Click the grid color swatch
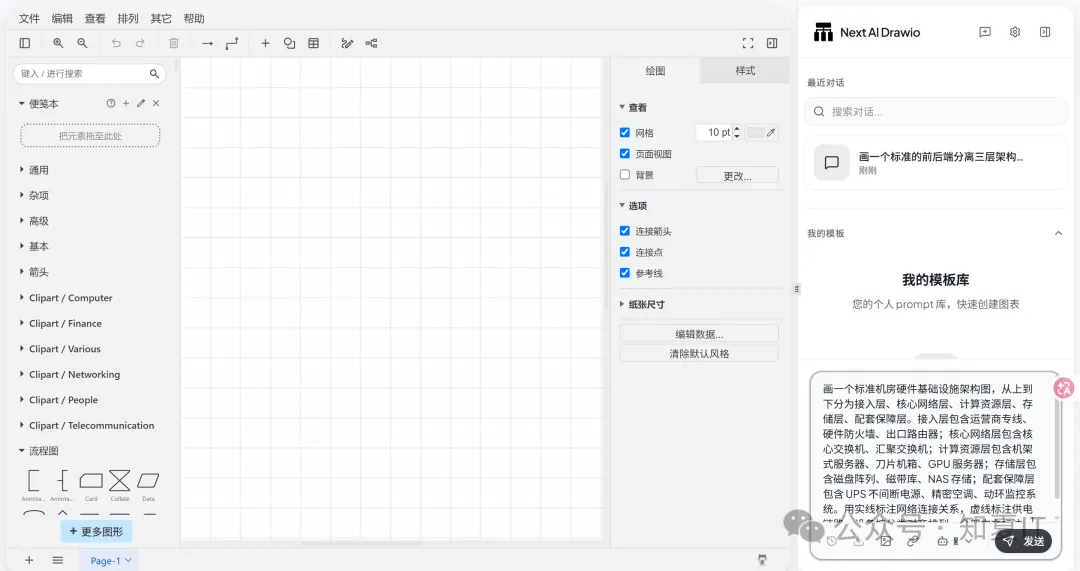 click(755, 133)
